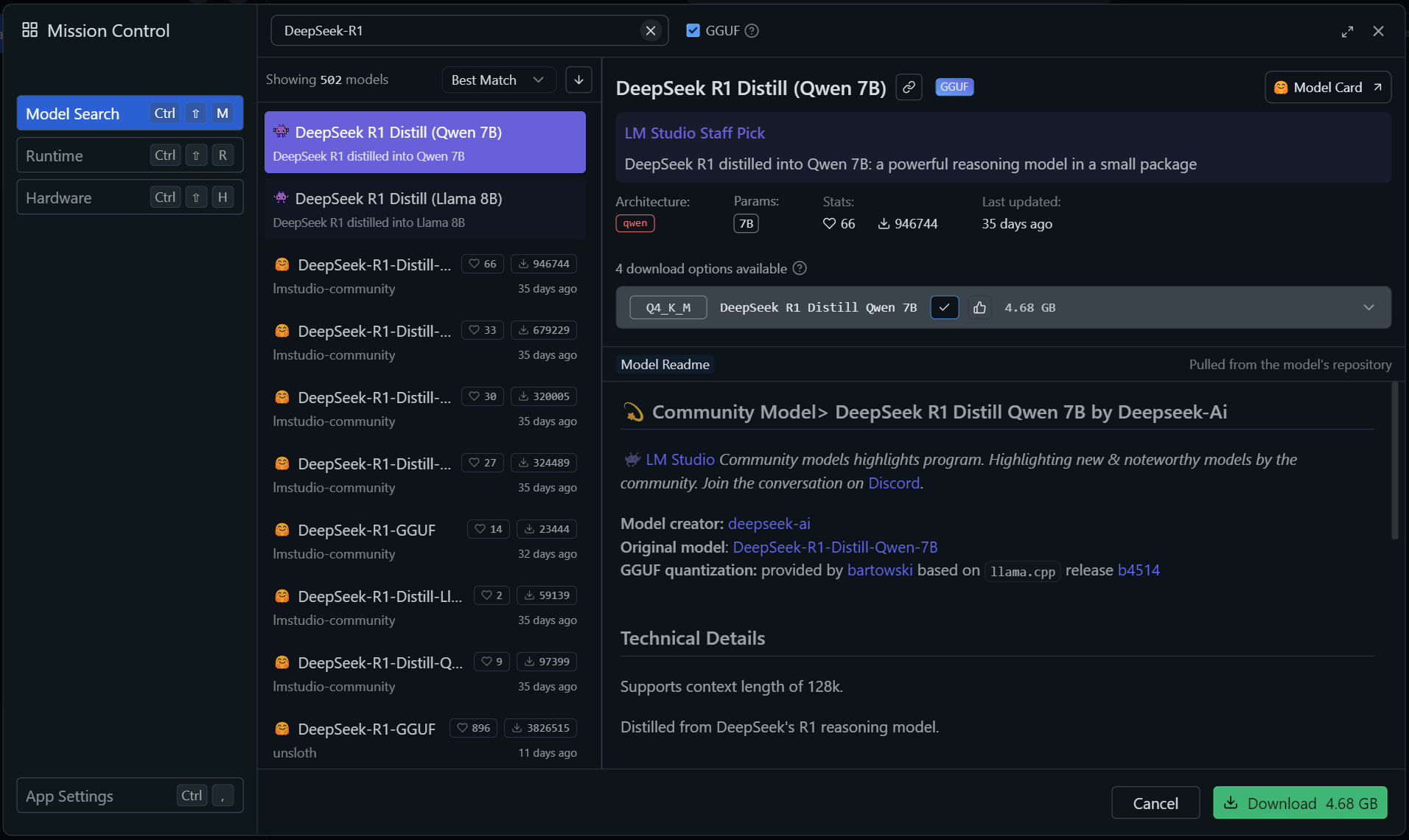Click the 59139 downloads badge
1409x840 pixels.
tap(547, 595)
